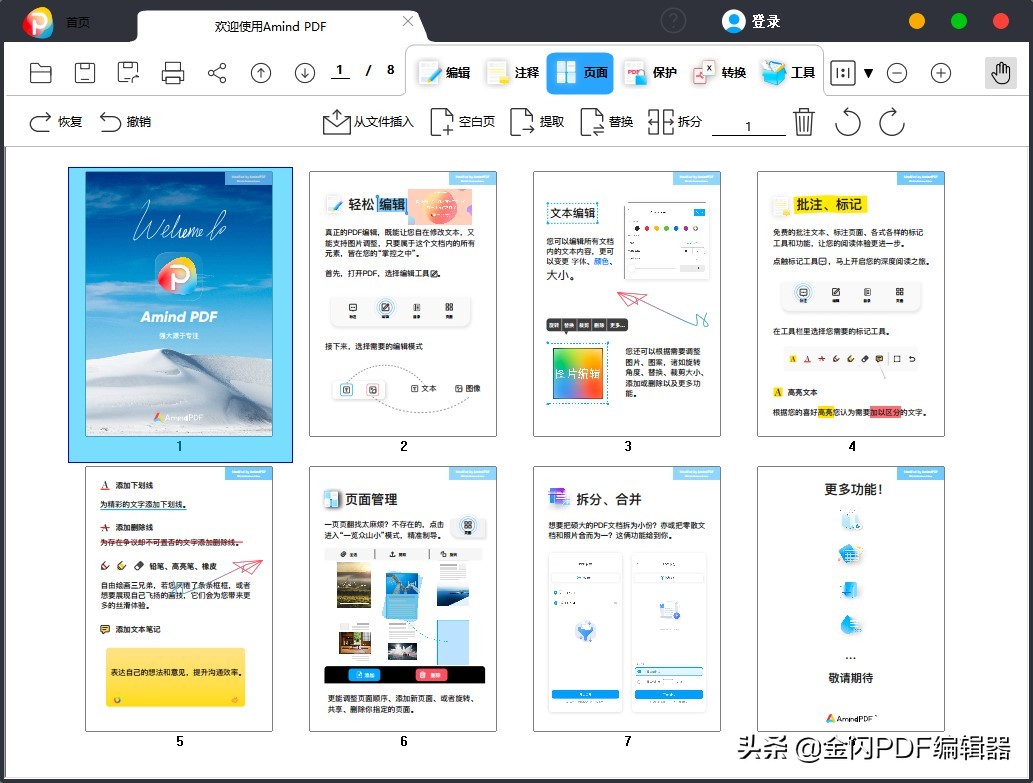Image resolution: width=1033 pixels, height=783 pixels.
Task: Click the page layout view icon
Action: 843,73
